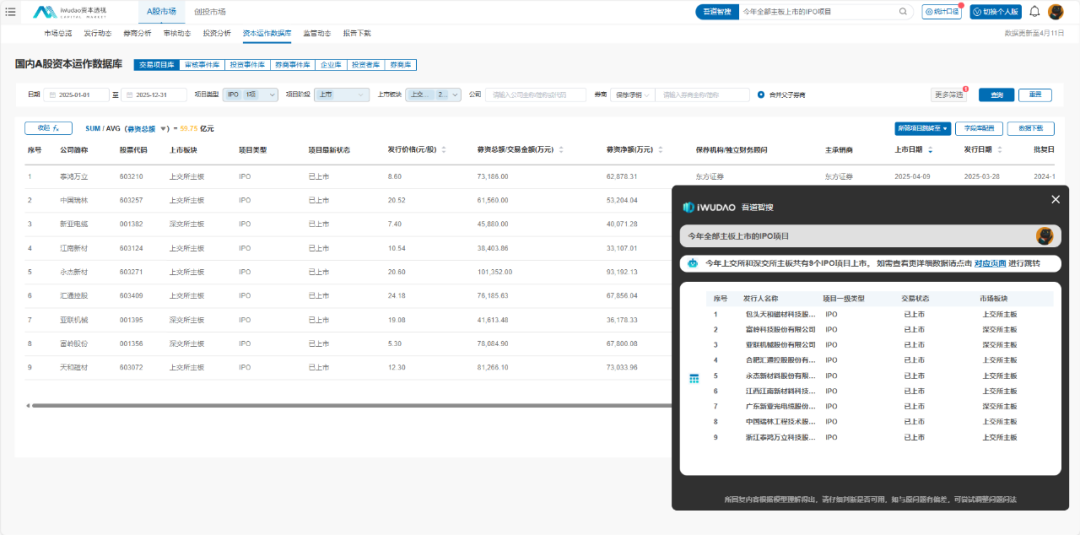The height and width of the screenshot is (535, 1080).
Task: Click the robot icon beside the popup answer
Action: [x=693, y=264]
